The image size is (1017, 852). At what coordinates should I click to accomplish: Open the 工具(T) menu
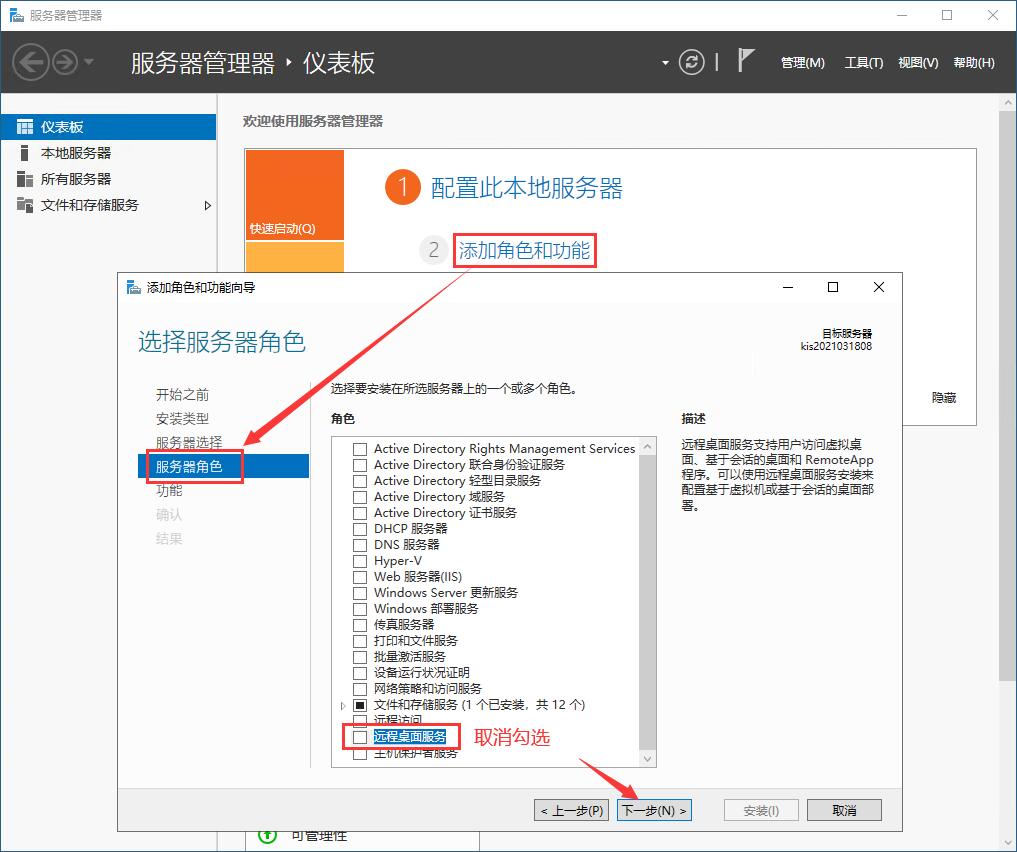(863, 63)
